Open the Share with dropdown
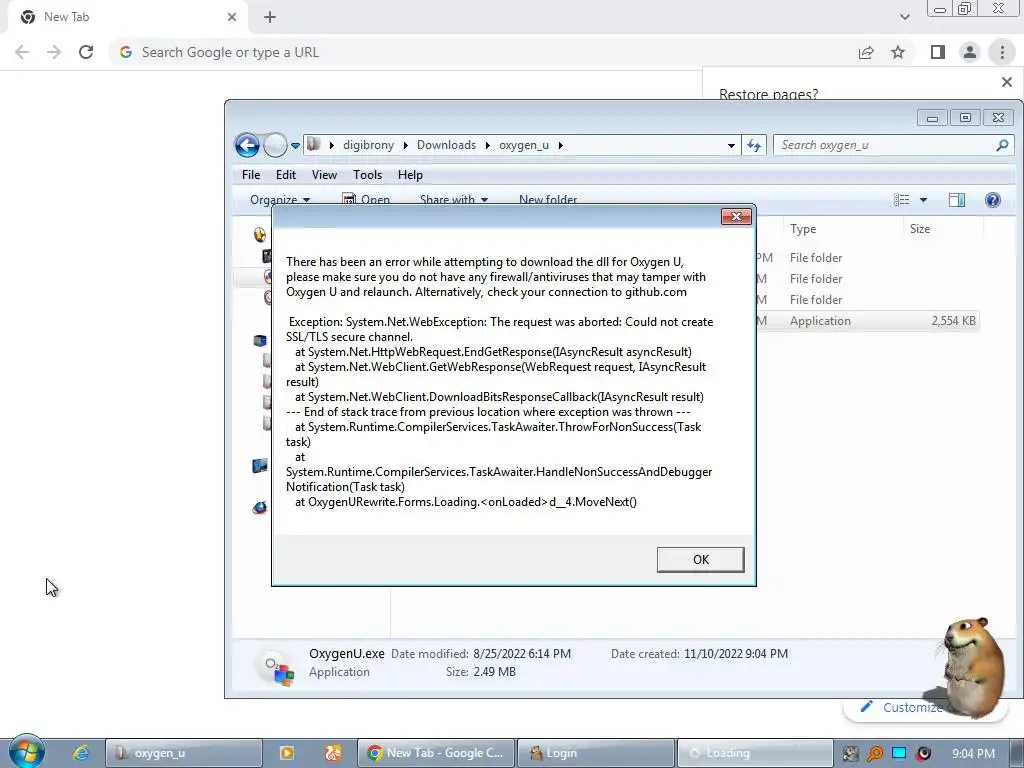 pos(454,199)
